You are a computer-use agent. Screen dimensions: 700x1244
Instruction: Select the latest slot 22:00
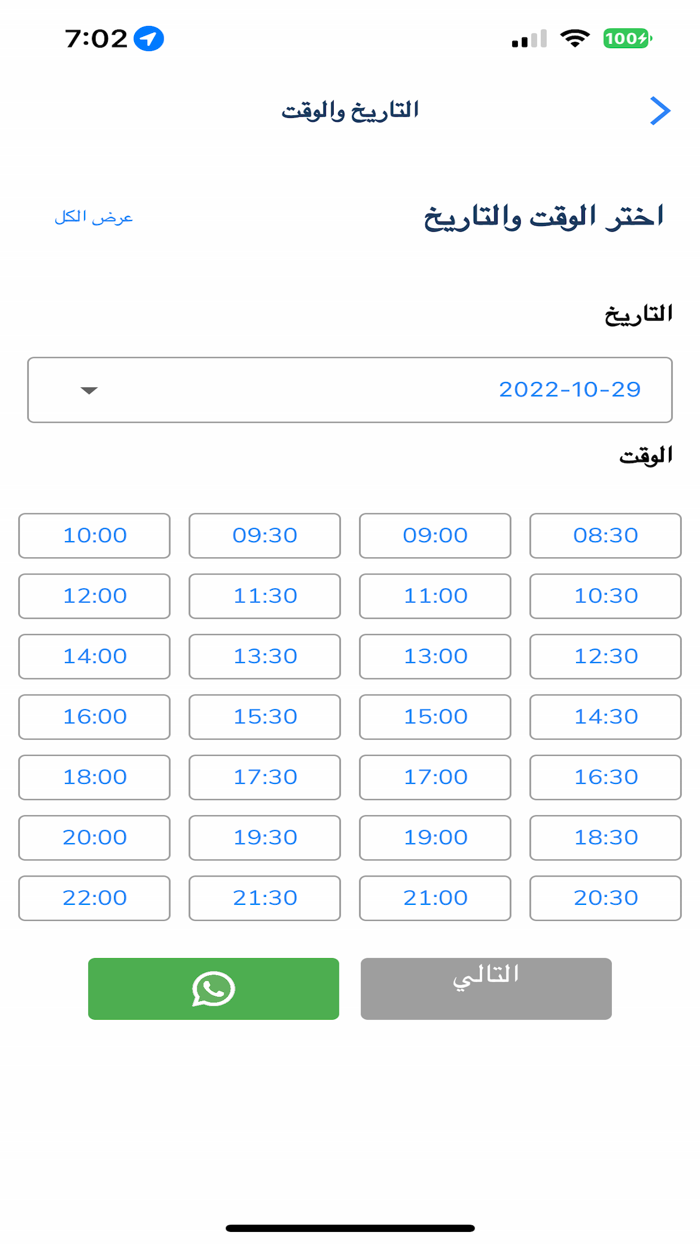coord(94,898)
